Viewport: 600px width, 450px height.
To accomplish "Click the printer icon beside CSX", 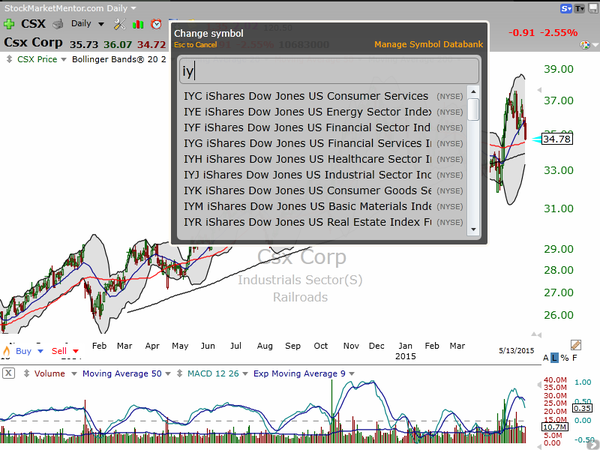I will (58, 24).
